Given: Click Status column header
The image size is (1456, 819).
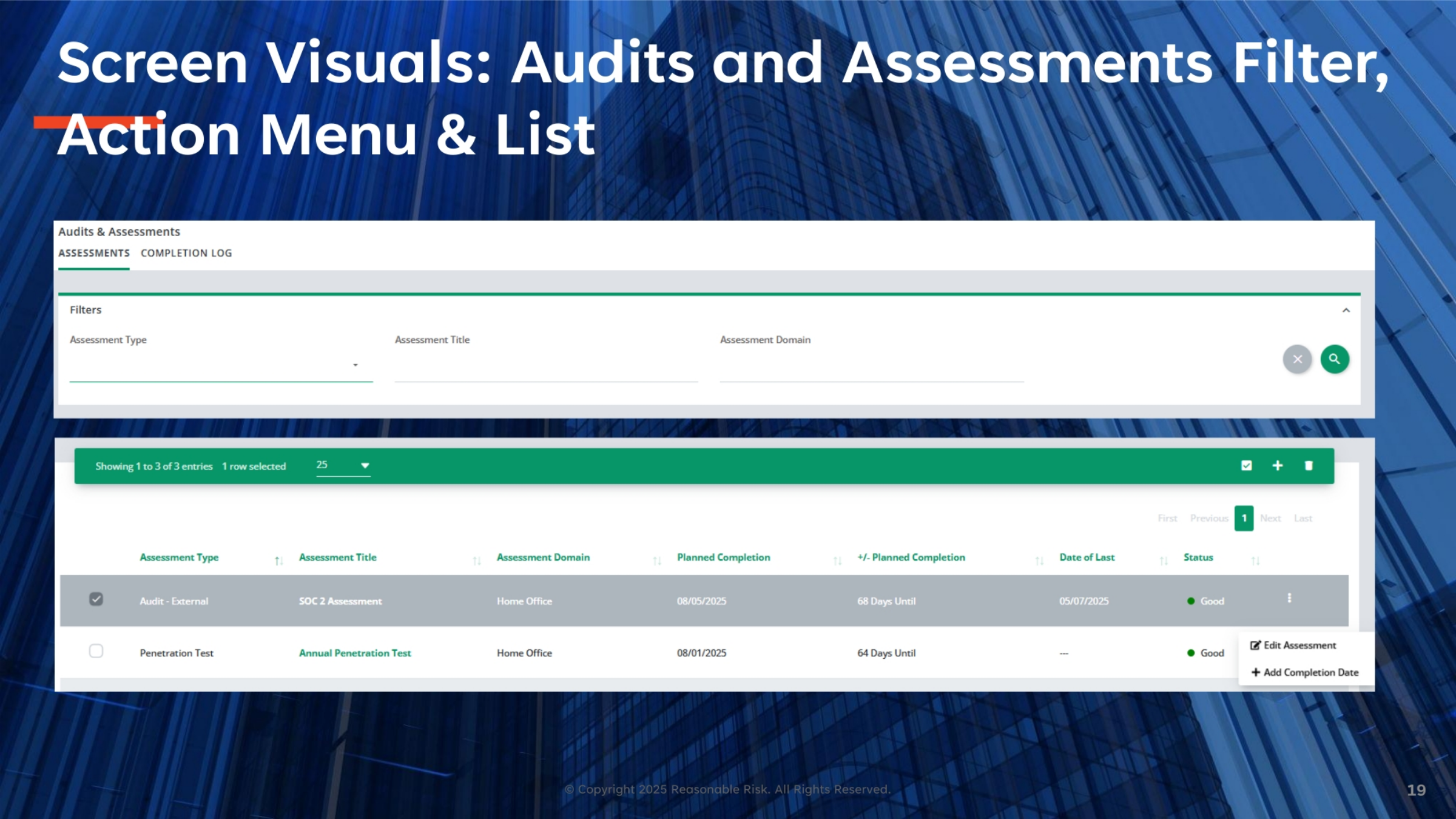Looking at the screenshot, I should tap(1198, 558).
